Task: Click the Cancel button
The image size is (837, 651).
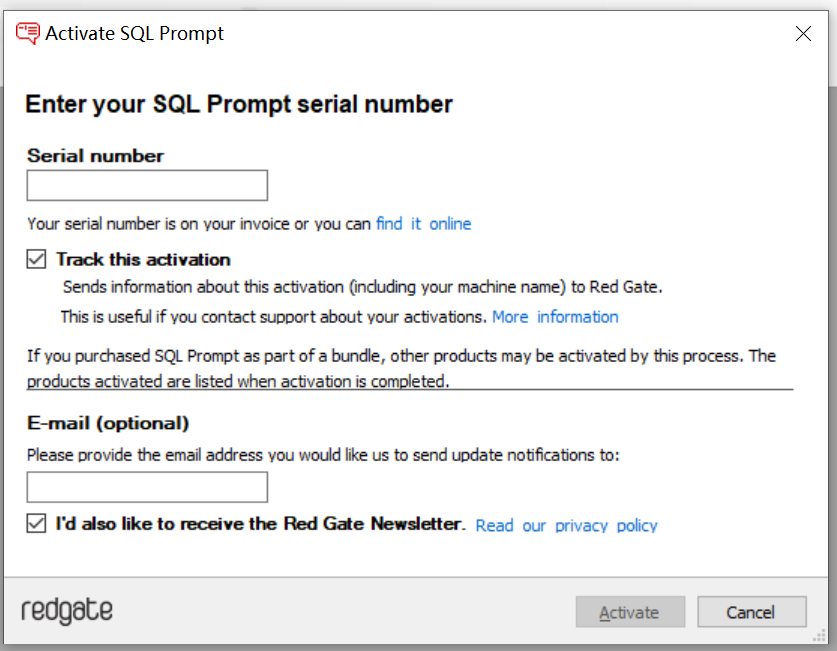Action: point(752,612)
